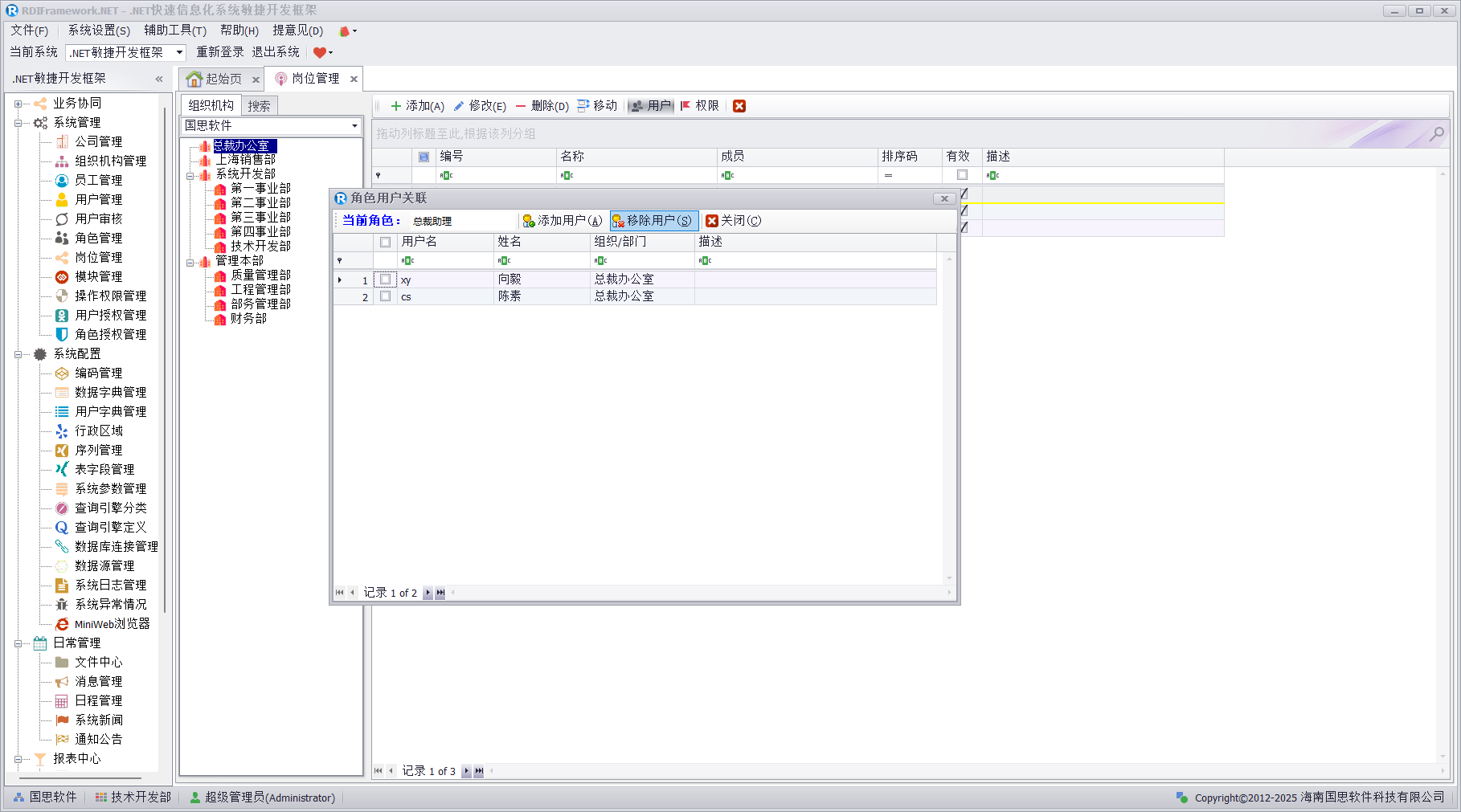Open the current system dropdown

[x=179, y=53]
